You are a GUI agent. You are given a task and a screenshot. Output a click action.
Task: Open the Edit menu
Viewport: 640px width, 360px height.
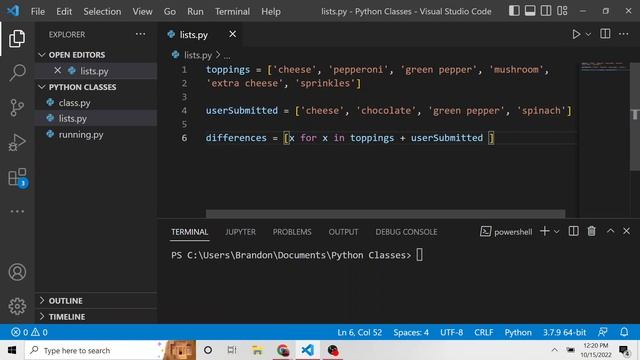(64, 11)
